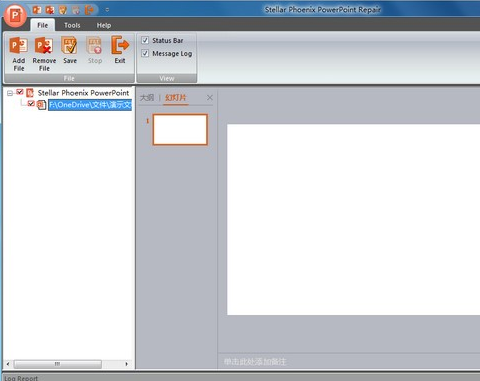Click the quick access Exit icon
The image size is (480, 381).
point(89,10)
